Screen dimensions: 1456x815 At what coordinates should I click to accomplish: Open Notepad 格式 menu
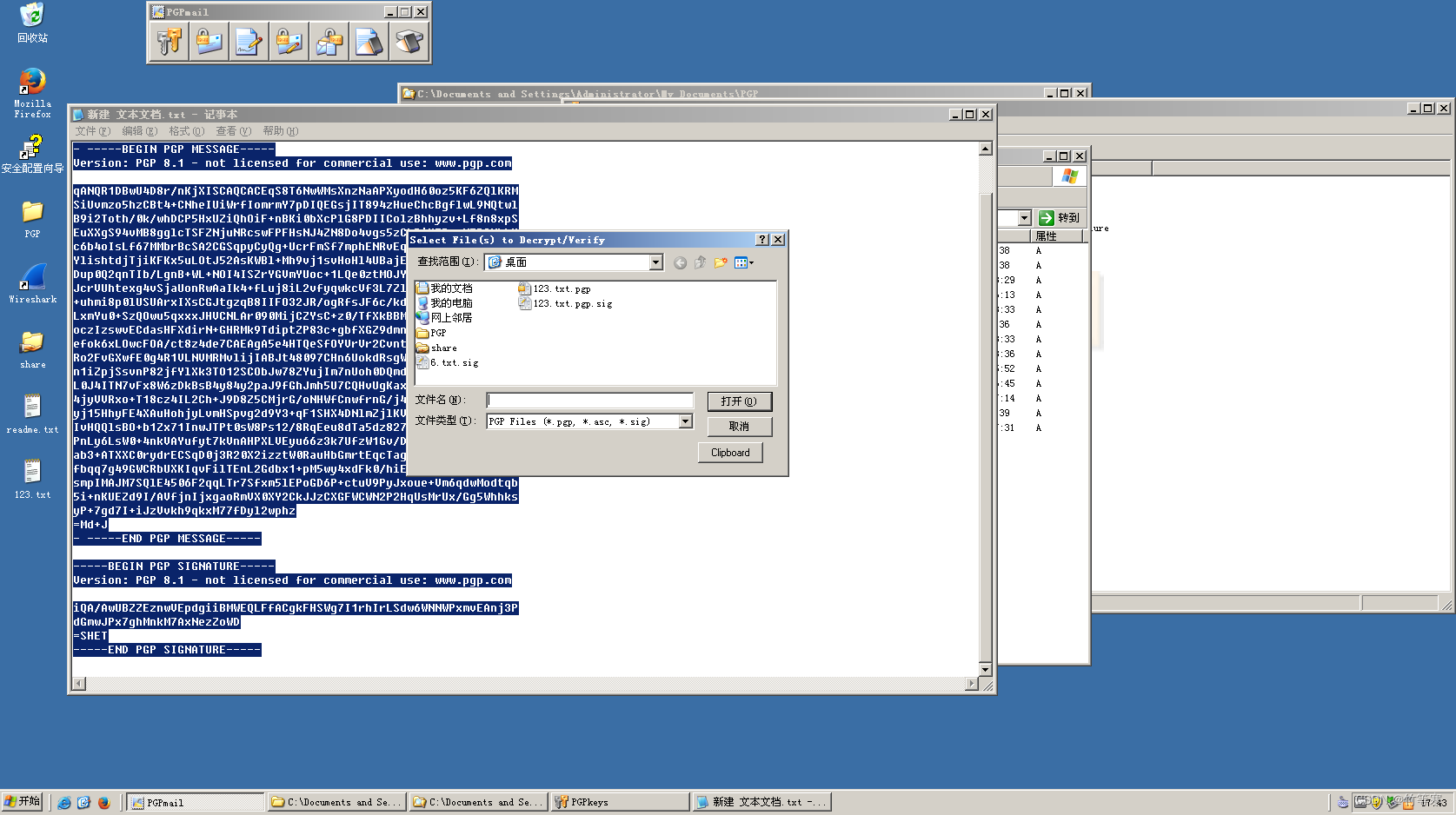point(187,131)
